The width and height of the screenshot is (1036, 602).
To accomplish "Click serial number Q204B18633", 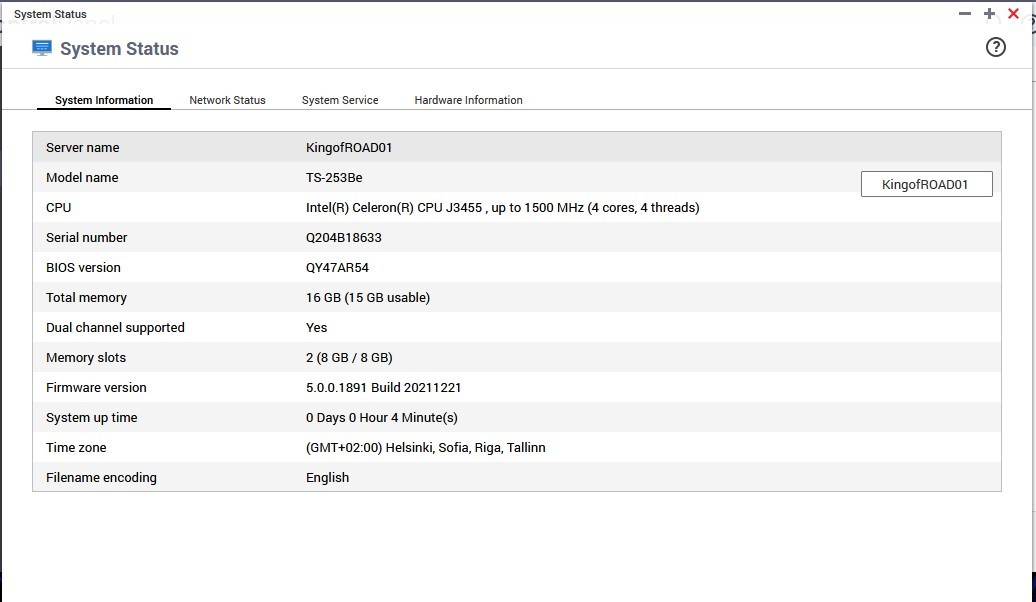I will point(343,237).
